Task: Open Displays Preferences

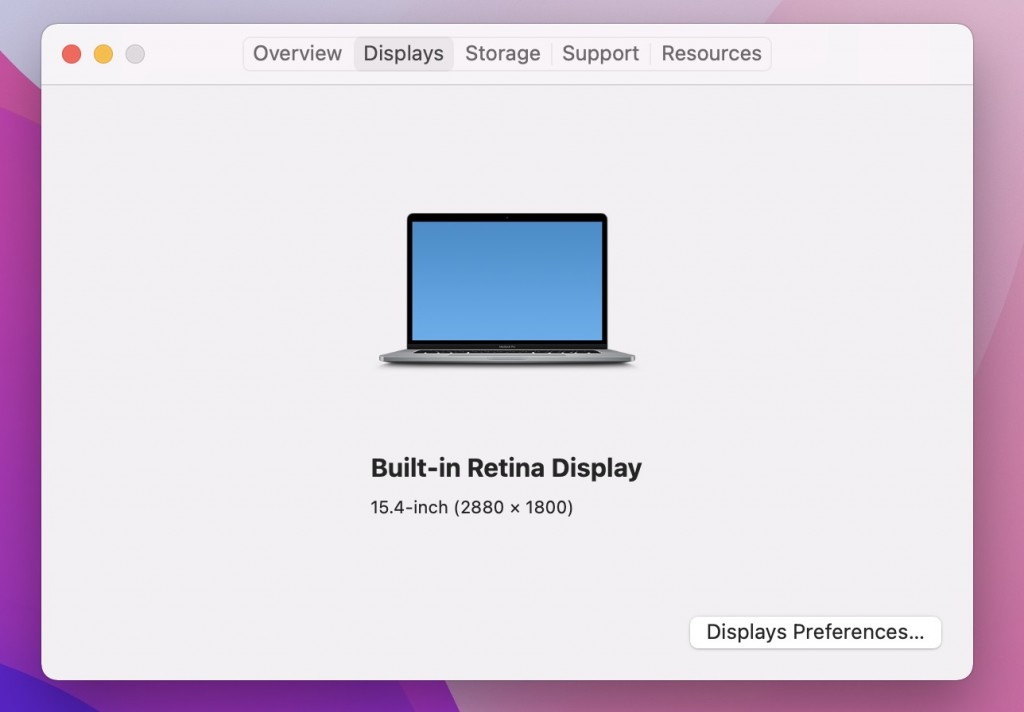Action: point(815,632)
